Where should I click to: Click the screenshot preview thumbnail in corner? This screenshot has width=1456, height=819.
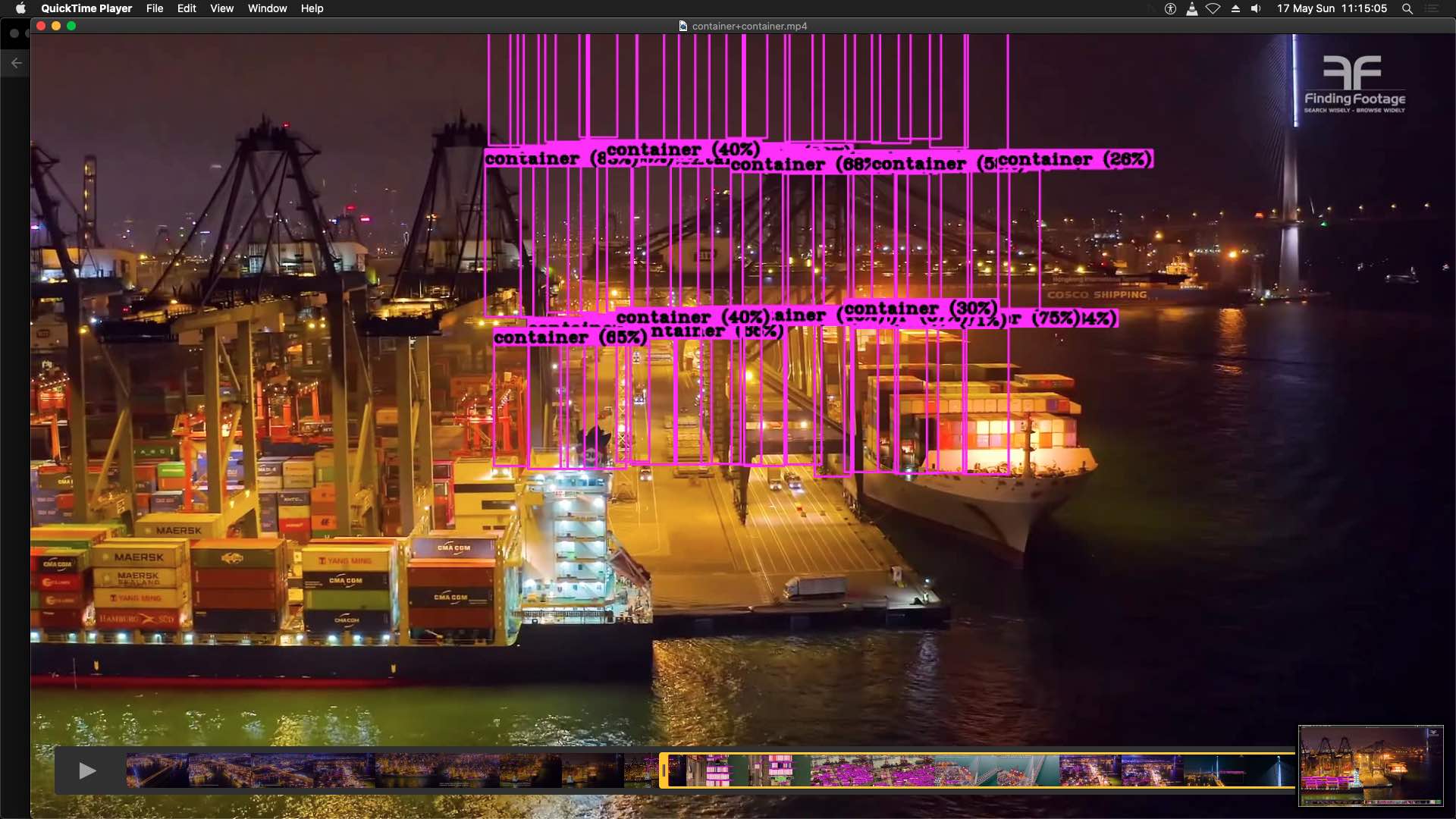[x=1370, y=765]
